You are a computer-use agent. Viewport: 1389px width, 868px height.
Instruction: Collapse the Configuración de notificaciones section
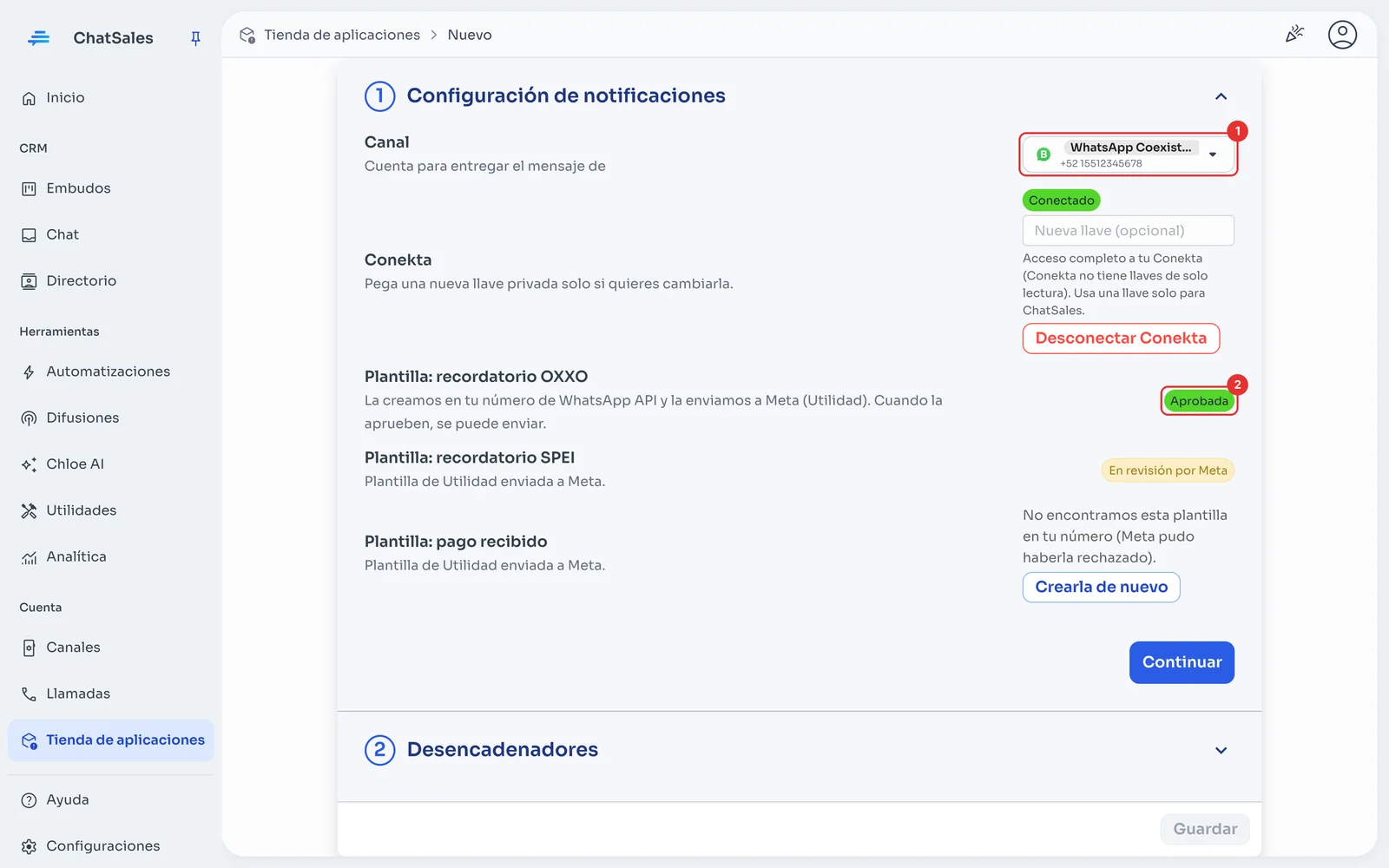pos(1221,96)
